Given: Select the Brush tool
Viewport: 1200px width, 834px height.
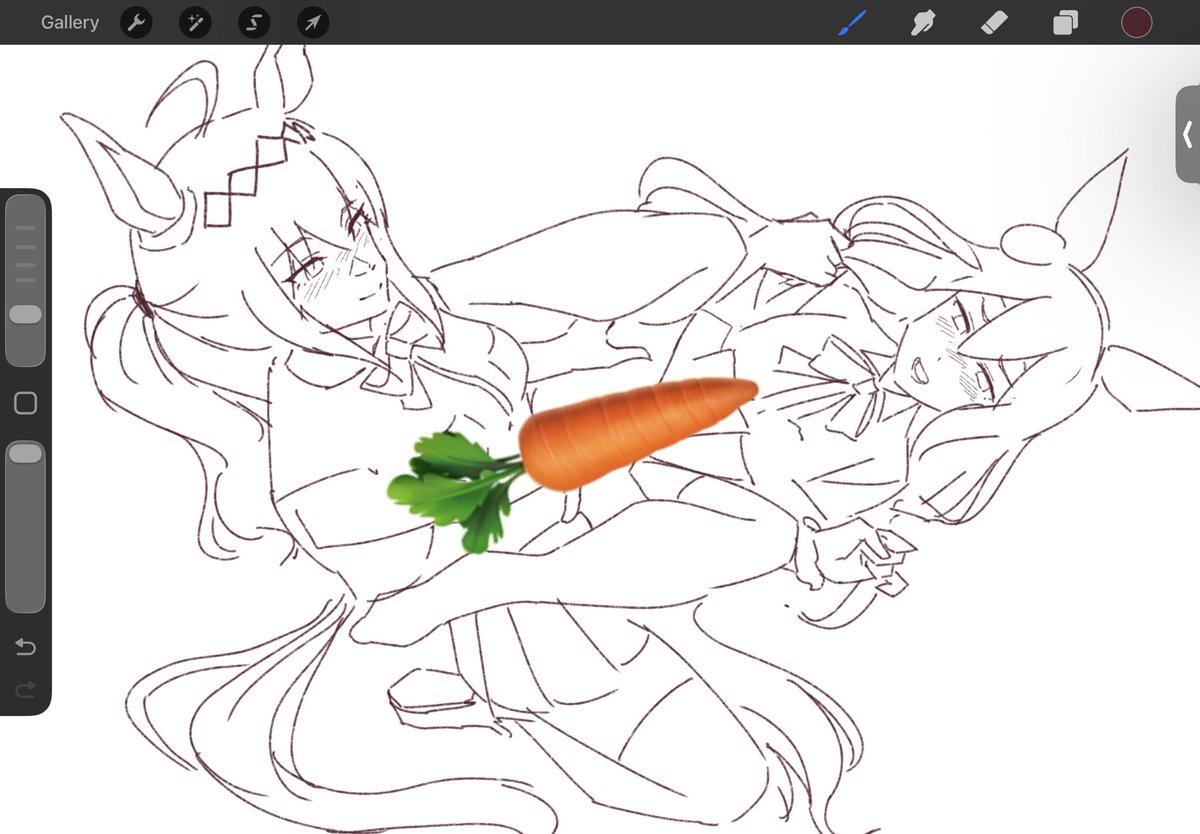Looking at the screenshot, I should click(x=852, y=22).
